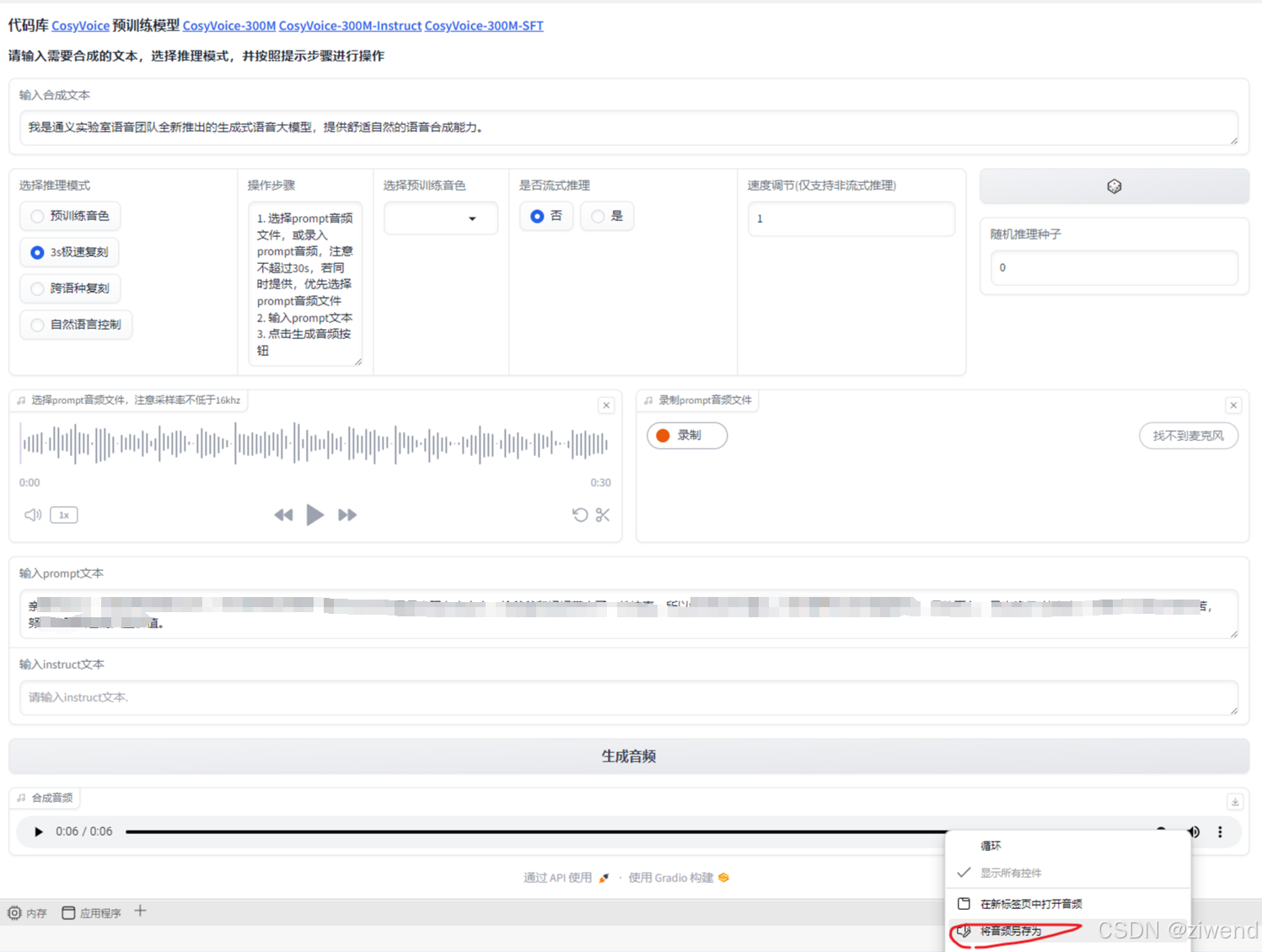Mute the prompt audio with the speaker icon
1262x952 pixels.
[x=33, y=514]
